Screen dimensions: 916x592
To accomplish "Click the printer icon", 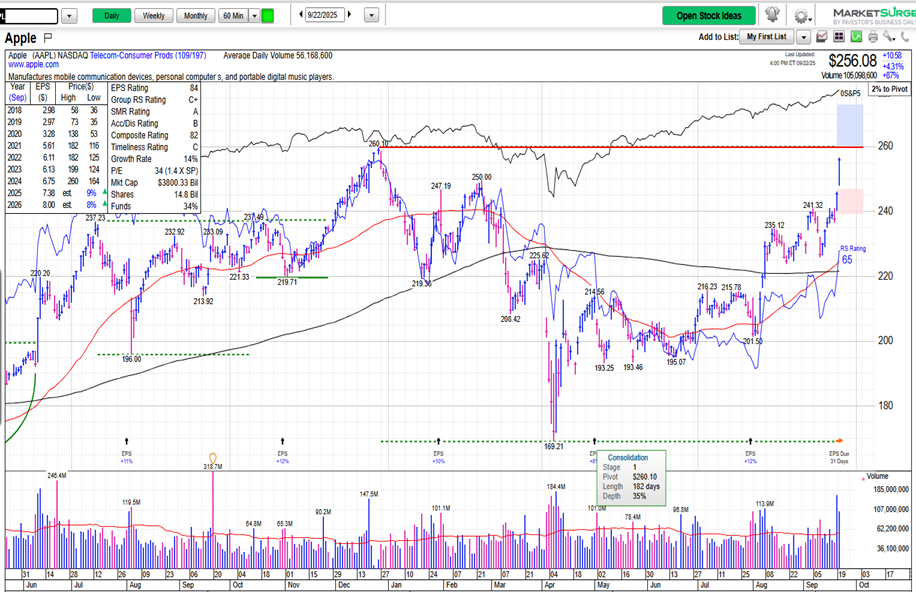I will (873, 37).
